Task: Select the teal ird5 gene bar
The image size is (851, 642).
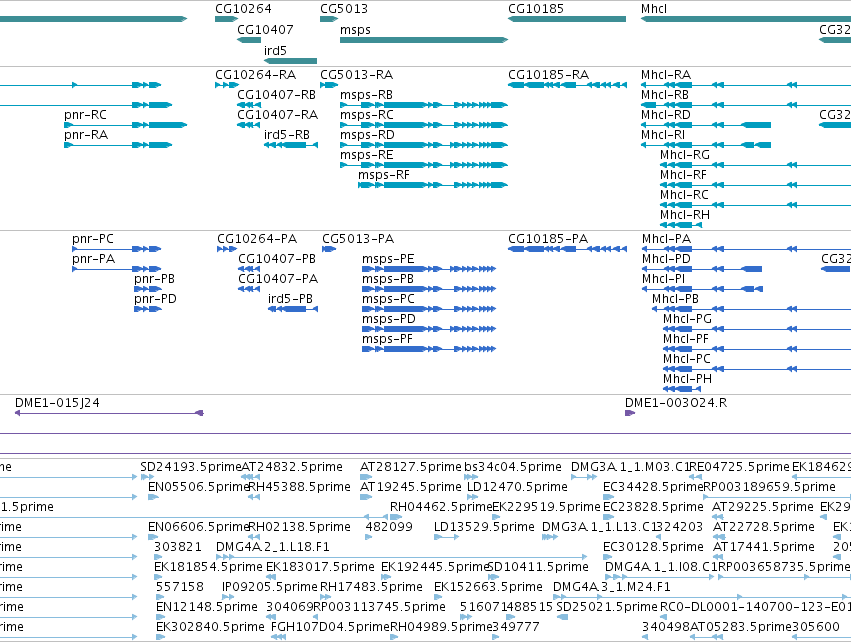Action: [x=290, y=61]
